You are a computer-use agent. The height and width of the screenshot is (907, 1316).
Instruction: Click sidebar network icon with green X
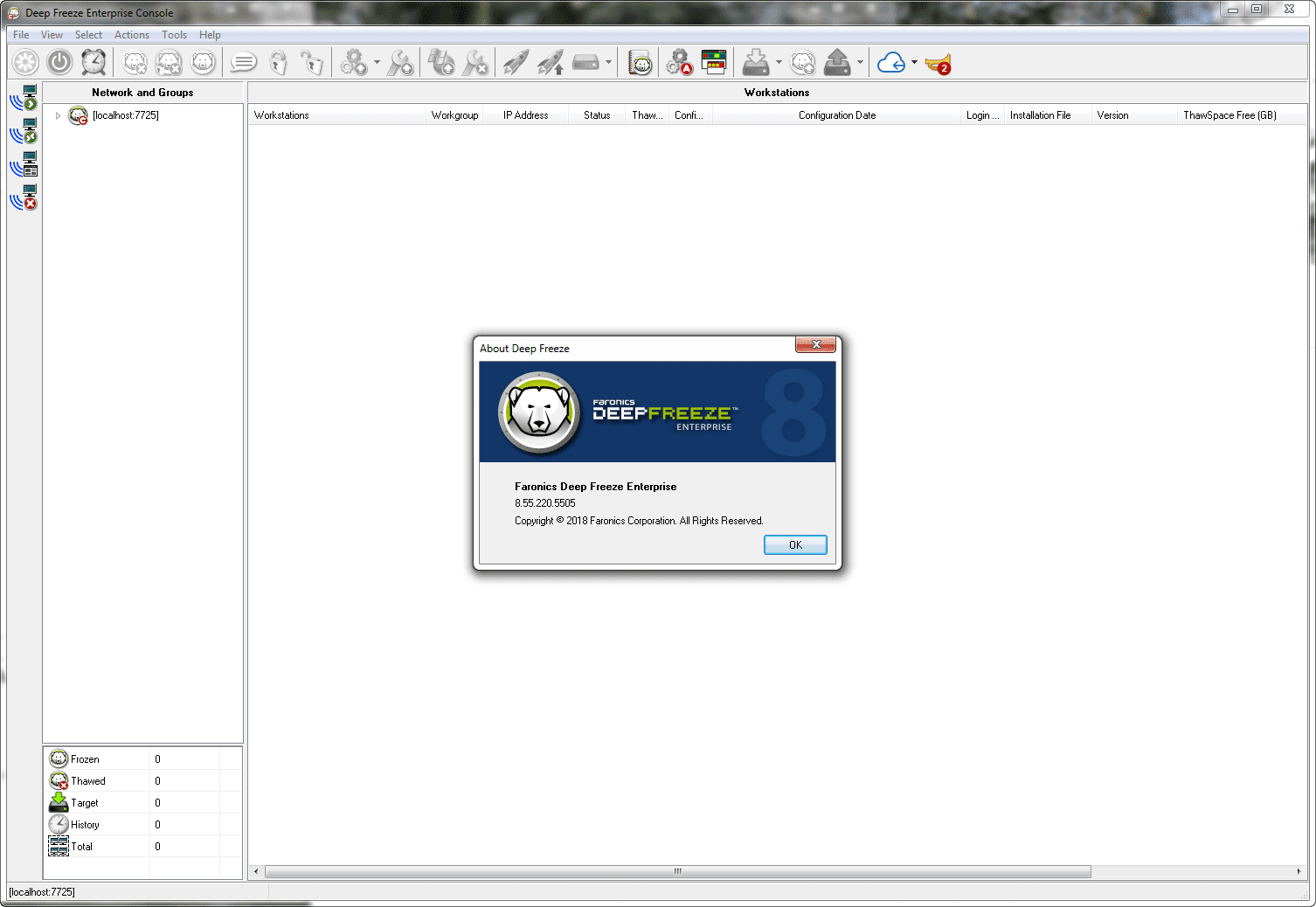point(24,131)
